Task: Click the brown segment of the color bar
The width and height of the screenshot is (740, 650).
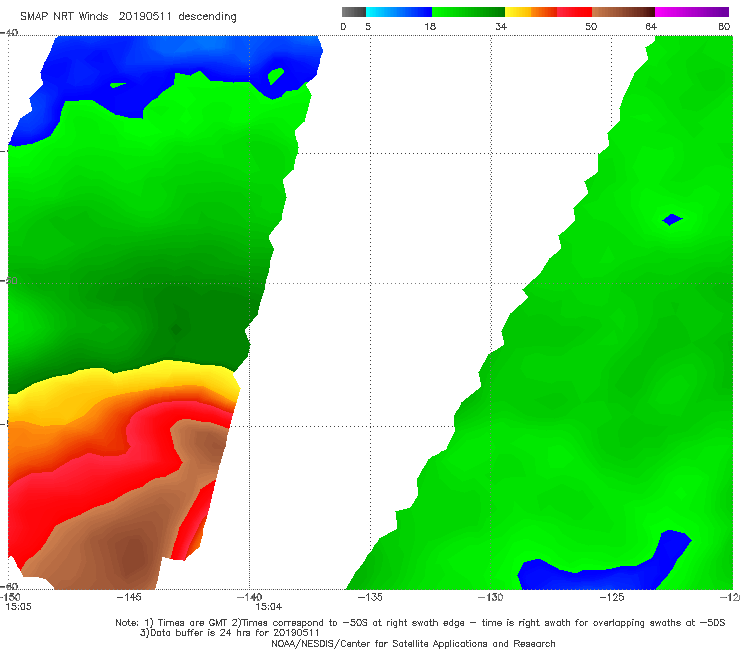Action: tap(623, 12)
